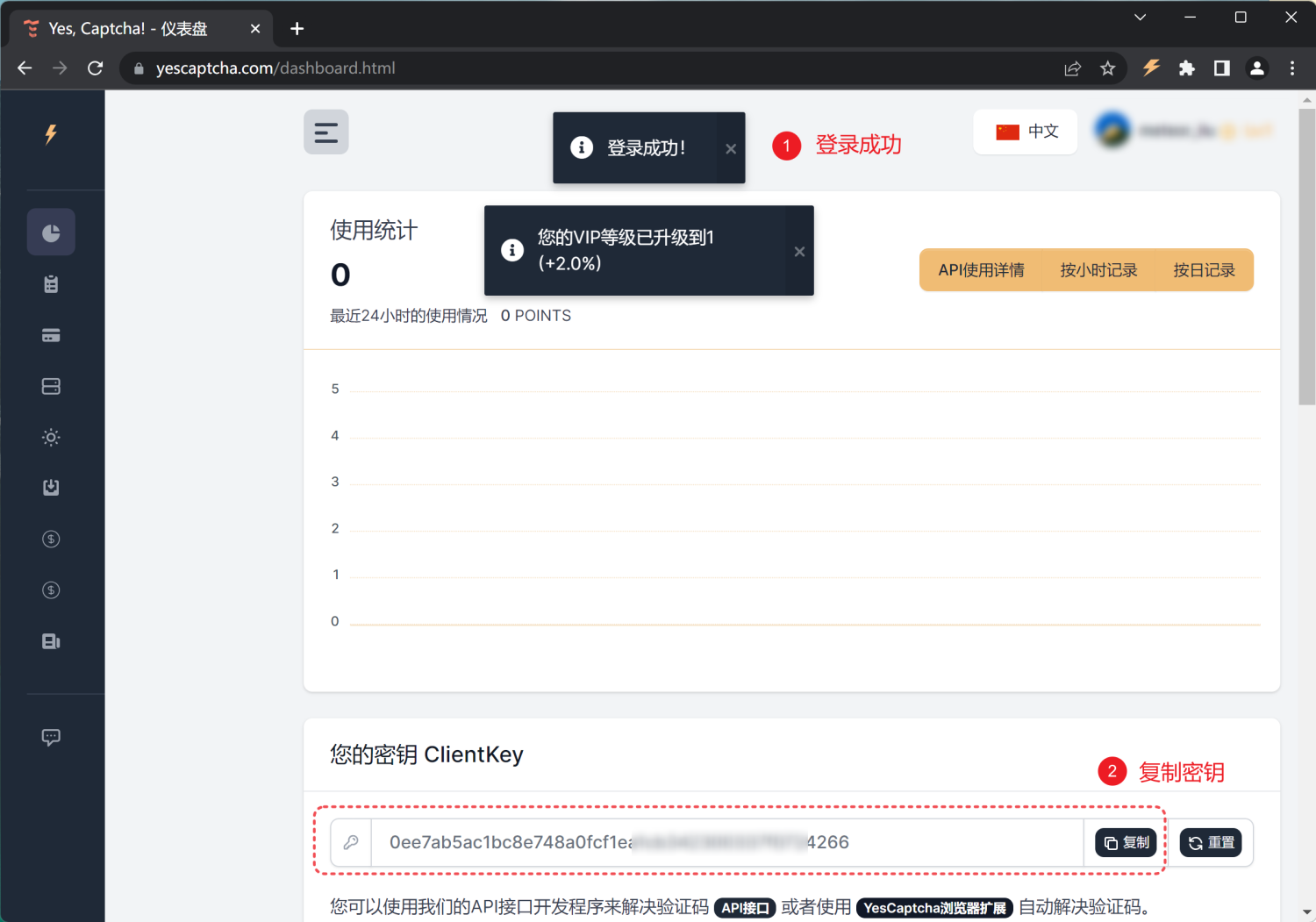1316x922 pixels.
Task: Open the sun-shaped sidebar icon
Action: (51, 437)
